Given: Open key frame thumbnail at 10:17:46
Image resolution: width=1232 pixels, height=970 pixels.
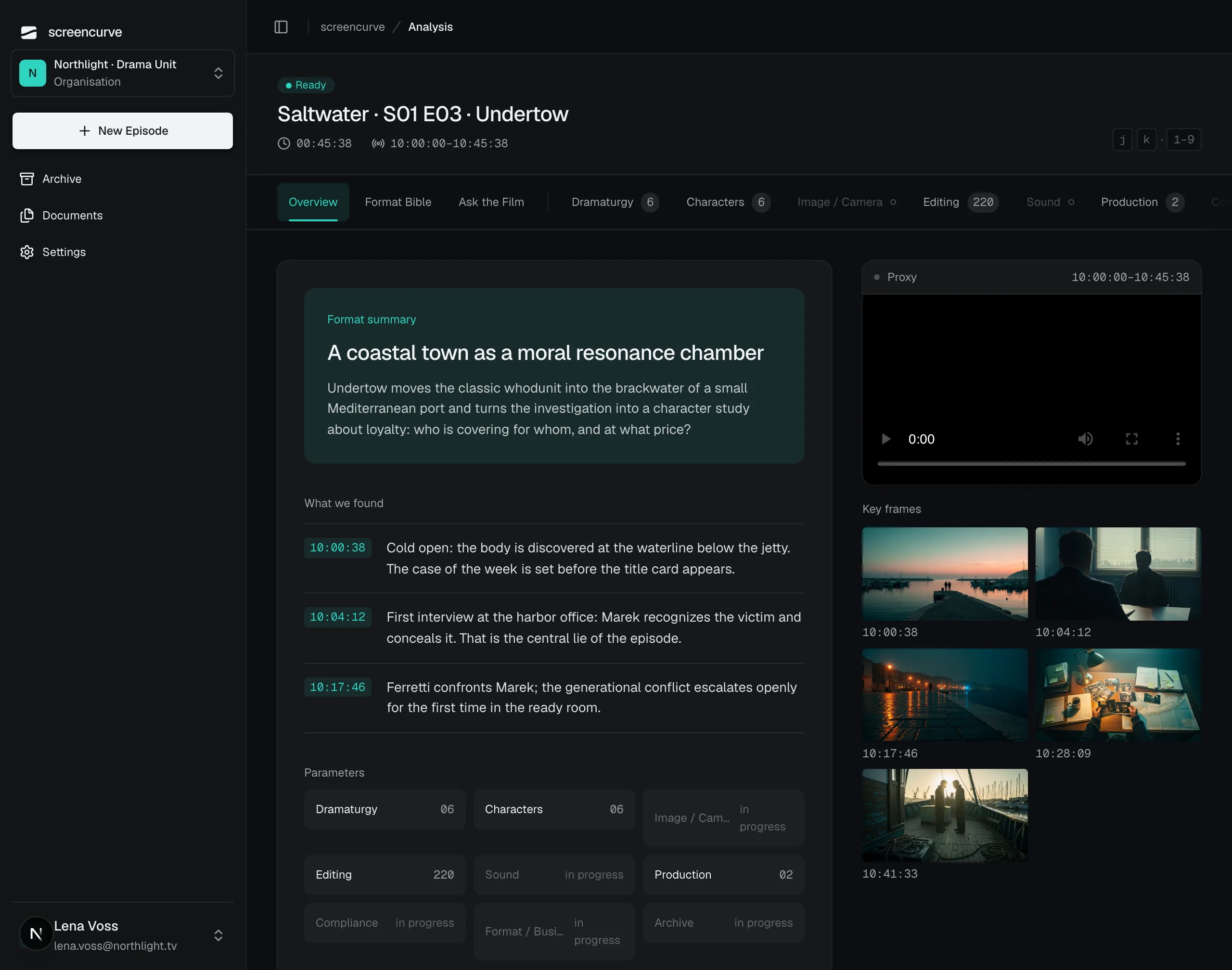Looking at the screenshot, I should [945, 695].
